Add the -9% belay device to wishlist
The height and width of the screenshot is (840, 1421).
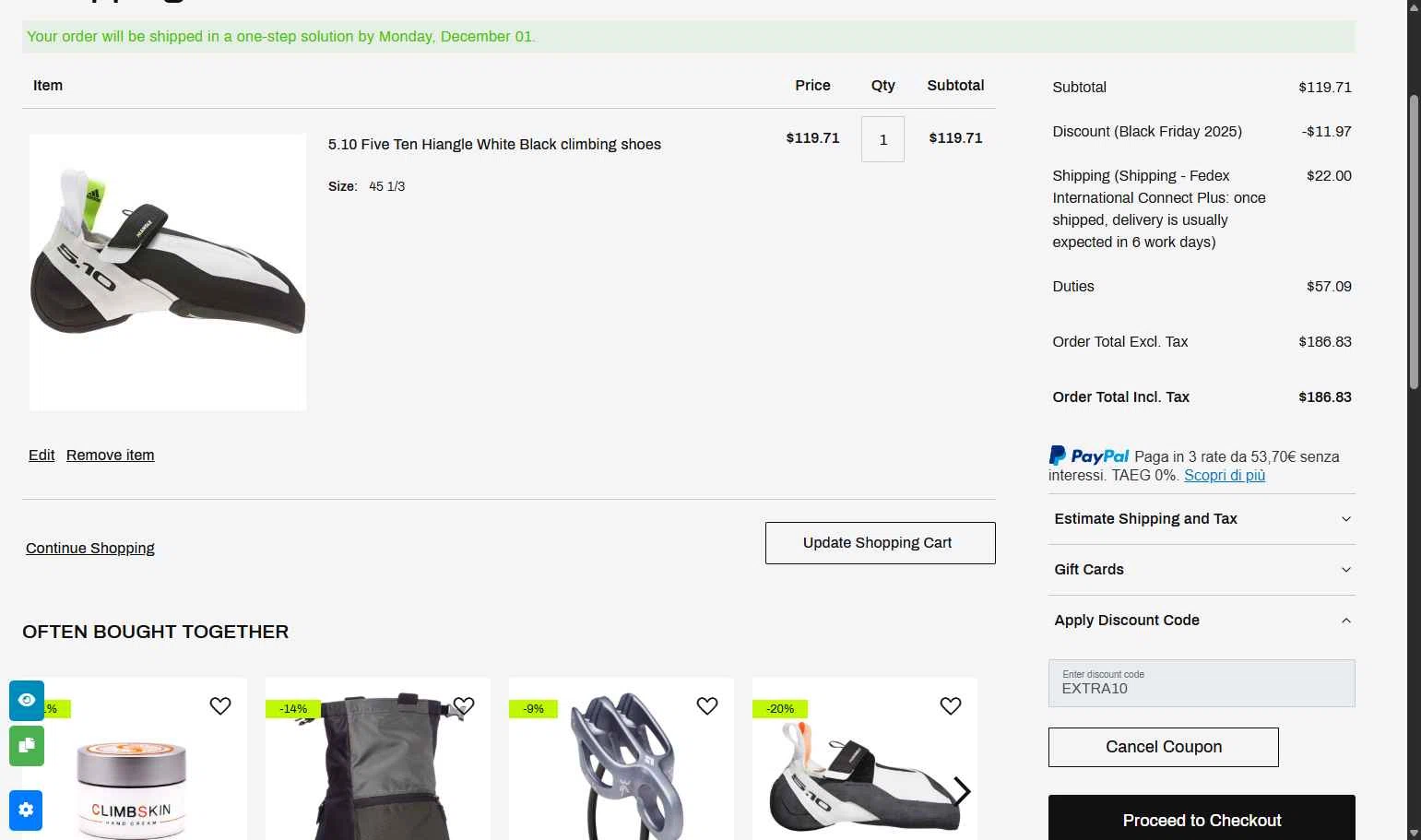click(x=707, y=706)
